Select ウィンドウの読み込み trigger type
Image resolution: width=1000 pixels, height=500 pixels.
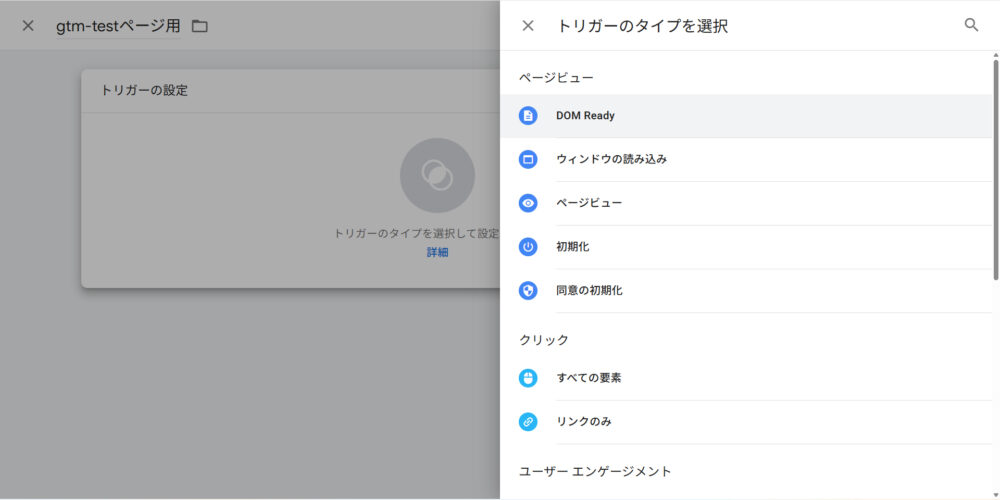[611, 159]
